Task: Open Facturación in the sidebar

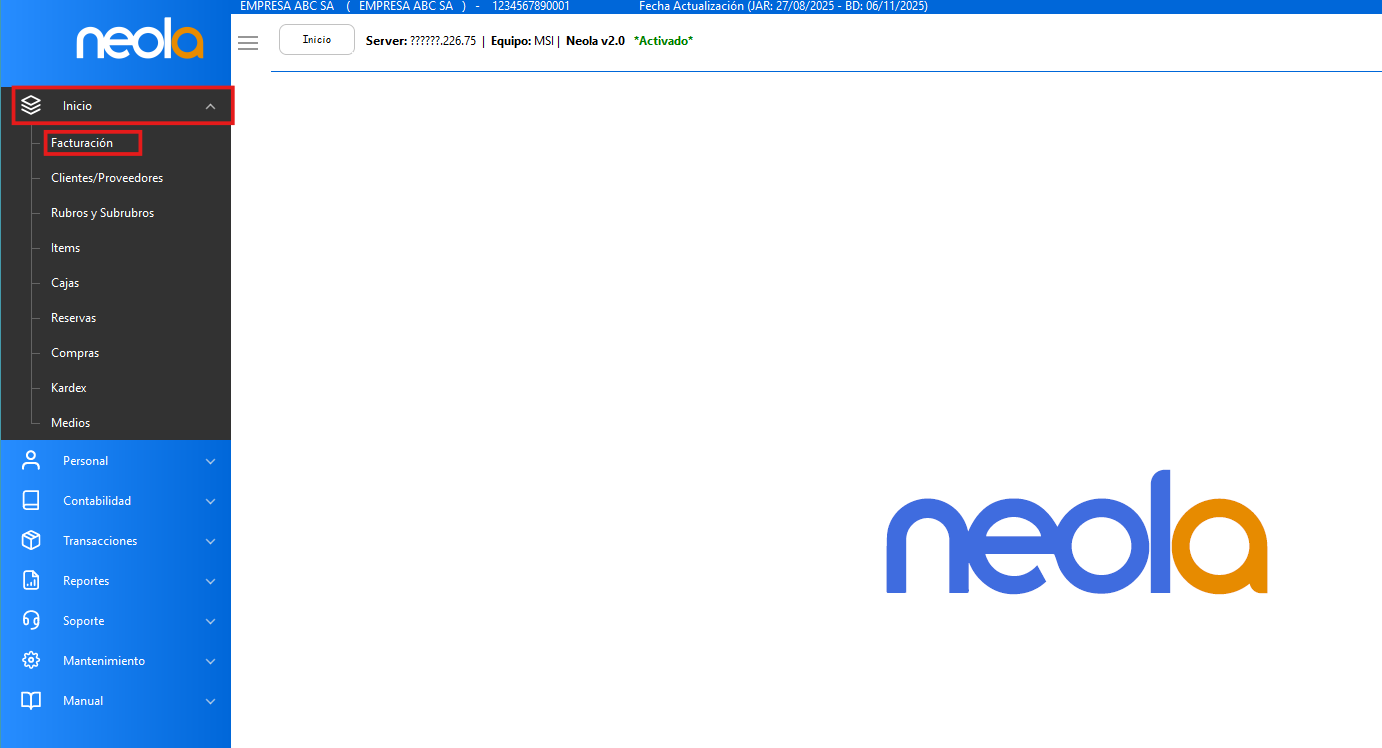Action: (82, 143)
